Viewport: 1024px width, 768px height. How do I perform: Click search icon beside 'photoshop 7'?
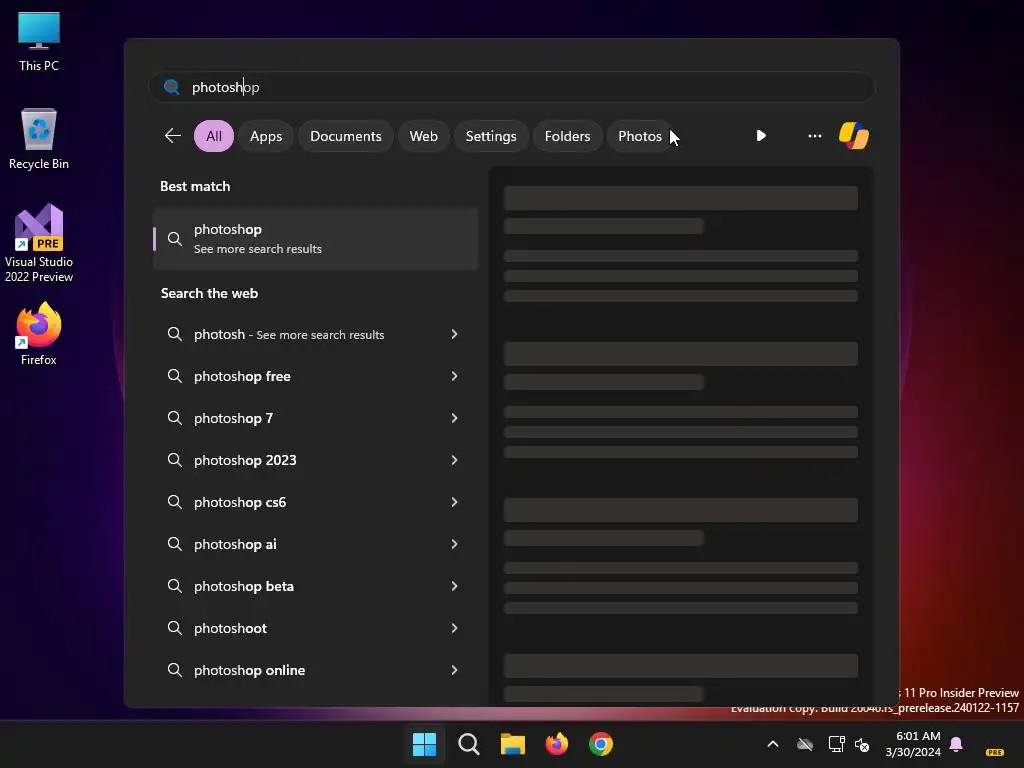[174, 418]
